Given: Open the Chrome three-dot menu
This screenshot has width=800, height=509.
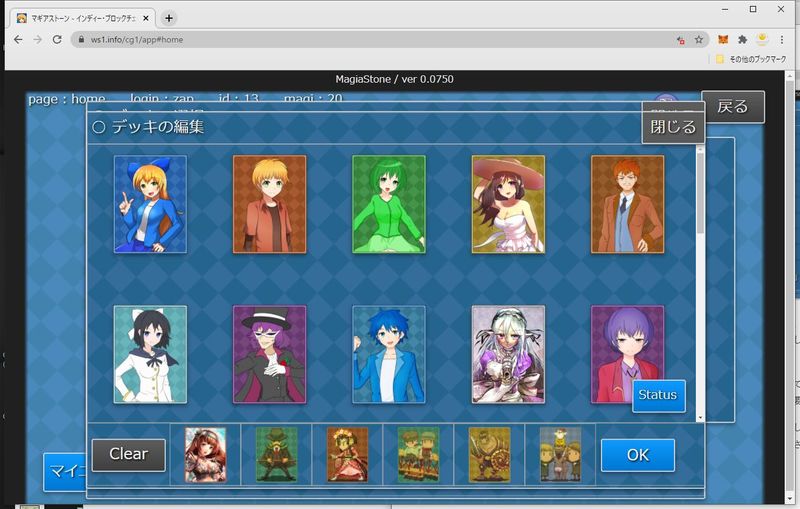Looking at the screenshot, I should 784,39.
